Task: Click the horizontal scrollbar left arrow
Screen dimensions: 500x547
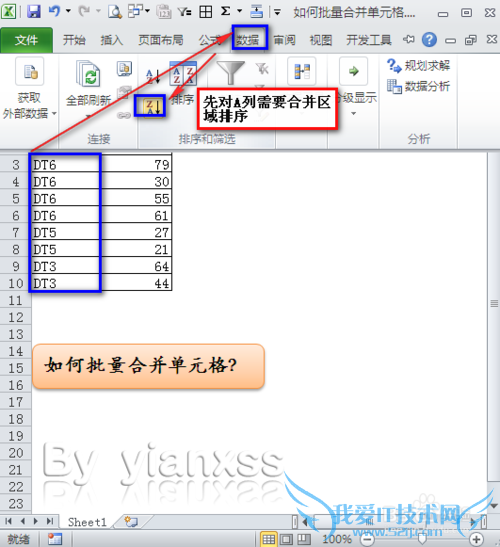Action: pos(305,522)
